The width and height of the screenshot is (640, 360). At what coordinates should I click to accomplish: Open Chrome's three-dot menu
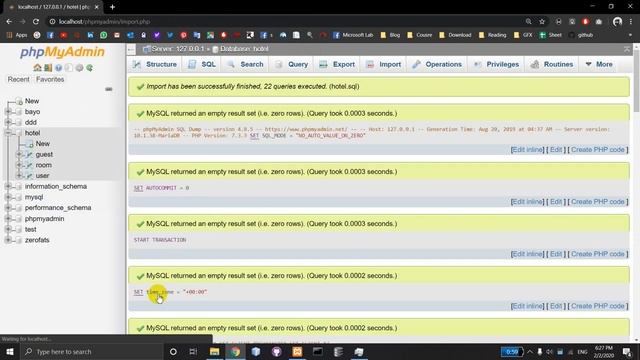[x=631, y=22]
